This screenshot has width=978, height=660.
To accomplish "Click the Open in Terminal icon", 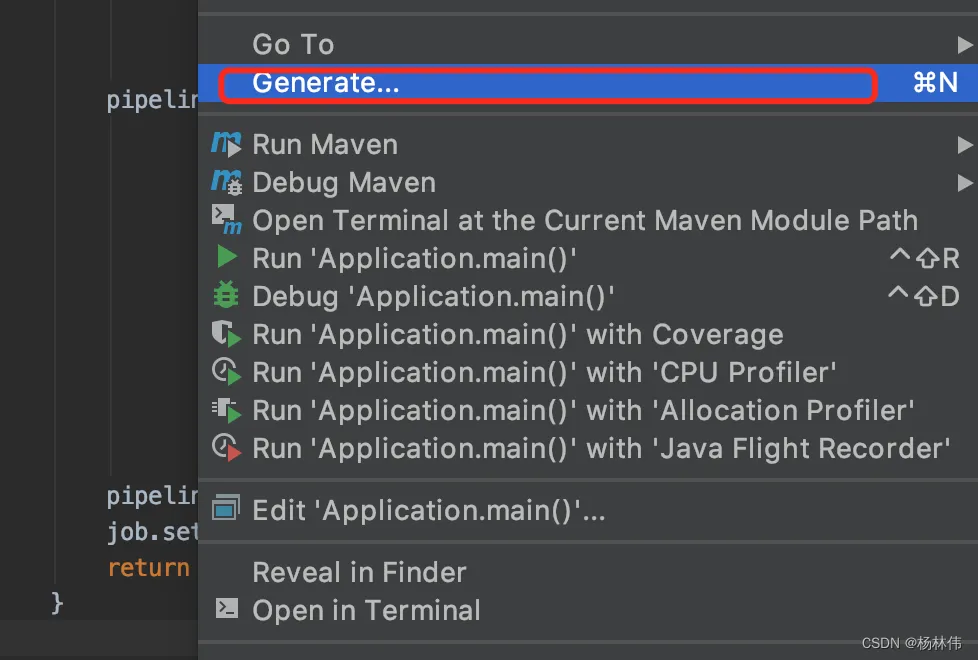I will tap(227, 610).
